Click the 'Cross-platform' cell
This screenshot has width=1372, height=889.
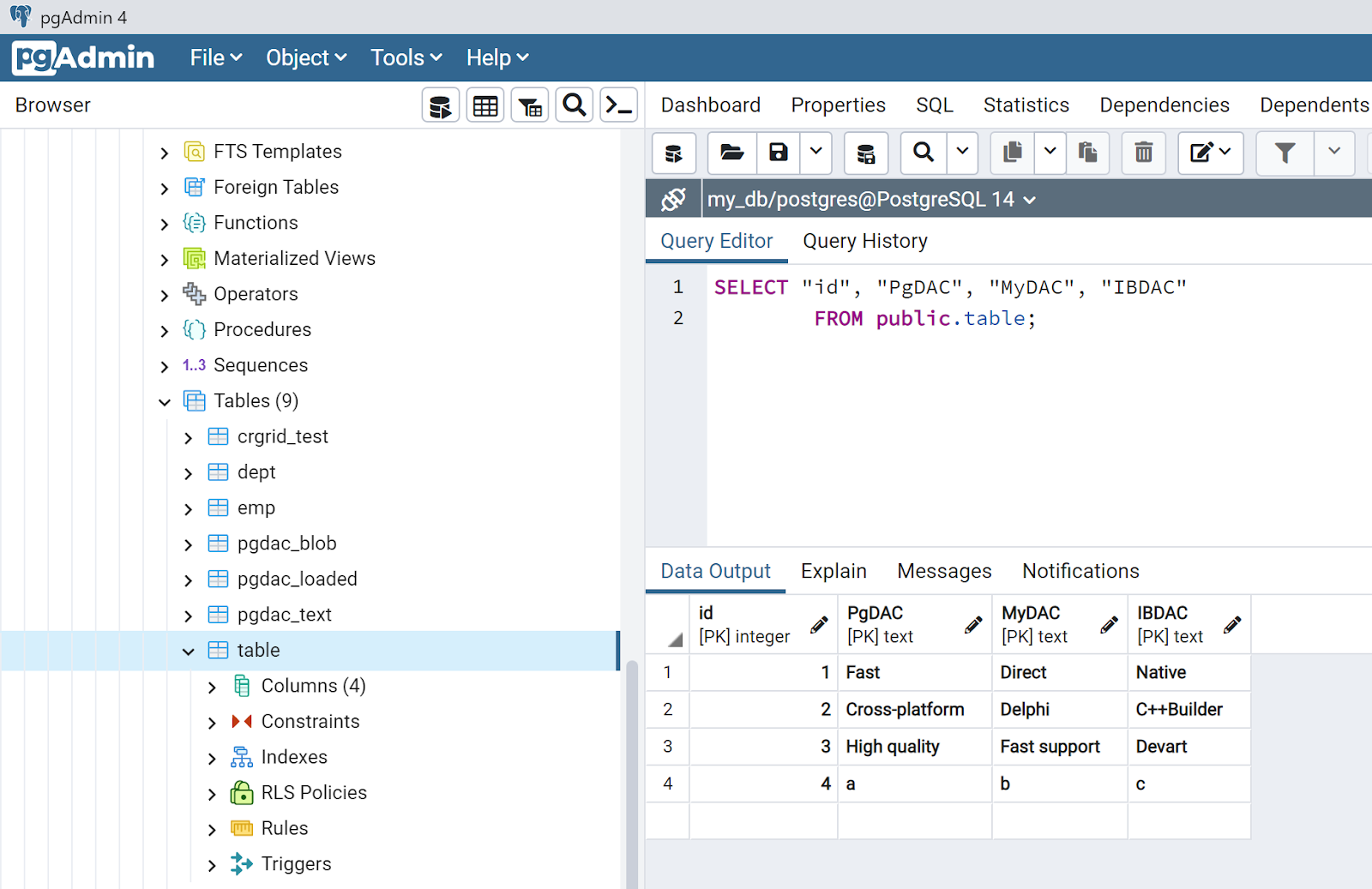coord(915,710)
